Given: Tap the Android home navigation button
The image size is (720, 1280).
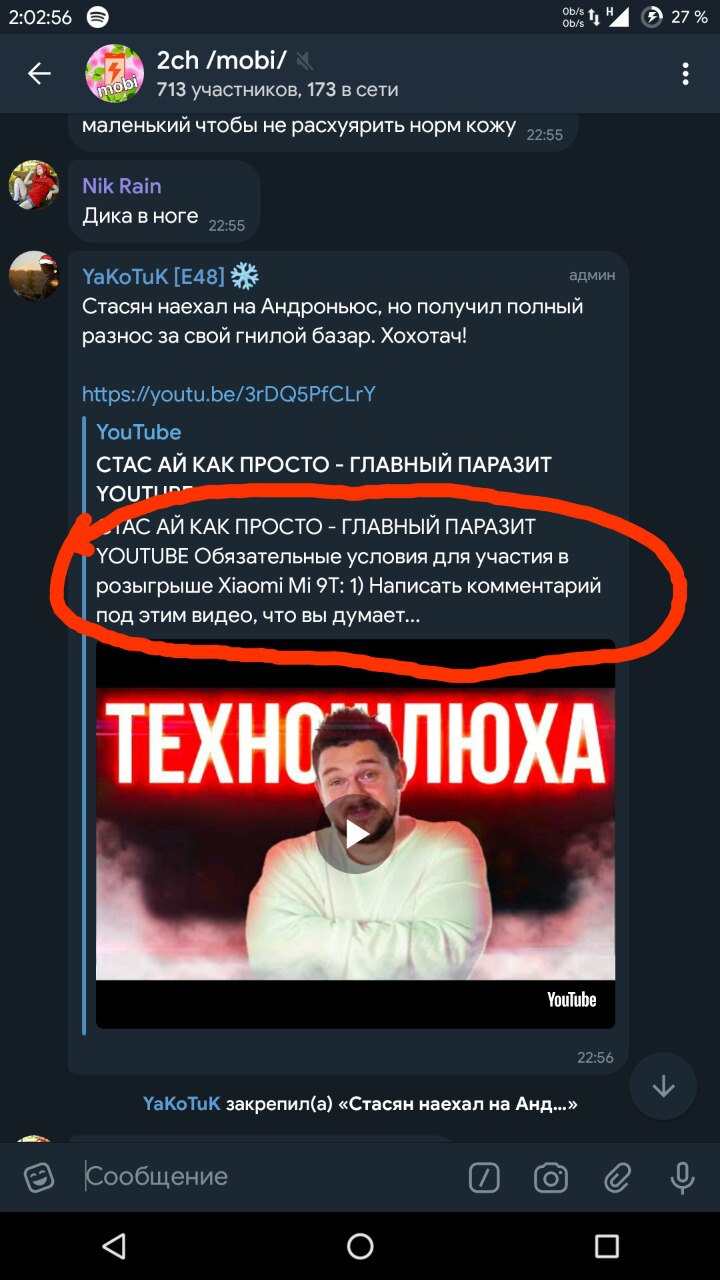Looking at the screenshot, I should (360, 1245).
